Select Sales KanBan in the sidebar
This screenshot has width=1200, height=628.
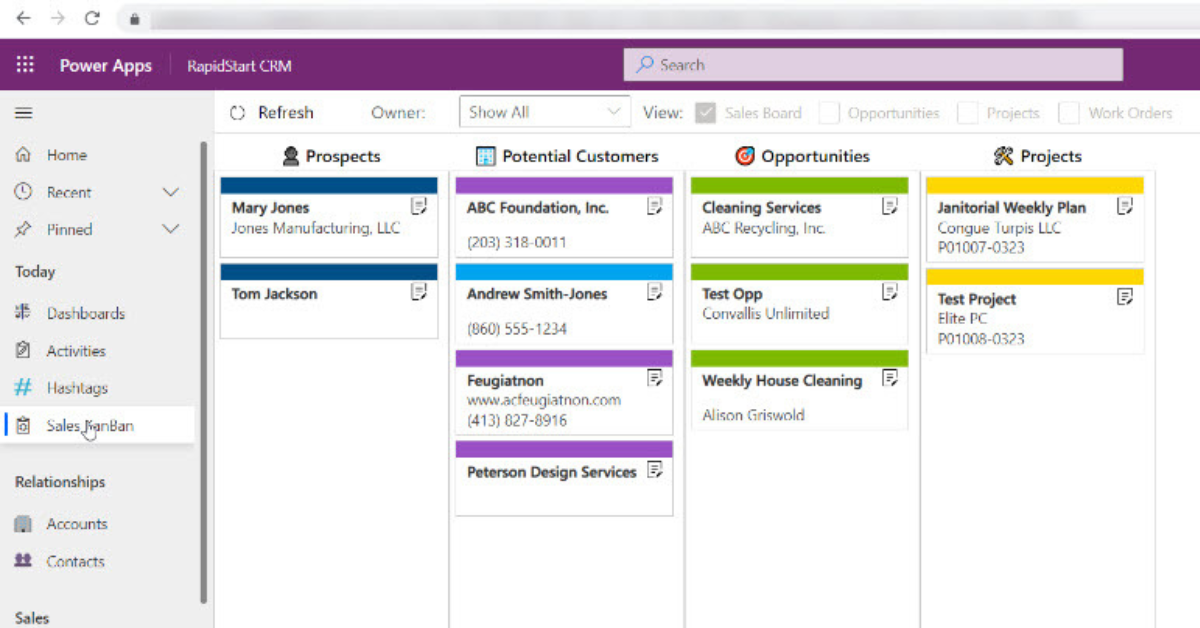[88, 425]
